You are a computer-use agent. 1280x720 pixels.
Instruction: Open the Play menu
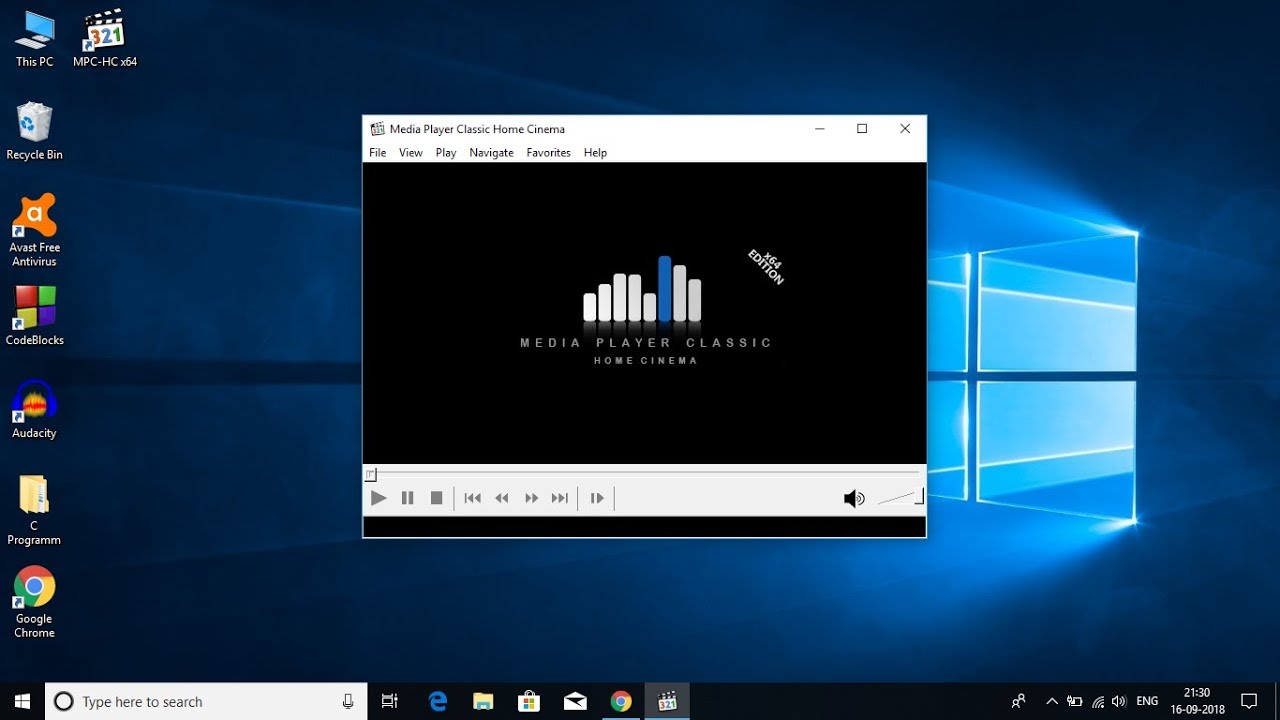[446, 153]
